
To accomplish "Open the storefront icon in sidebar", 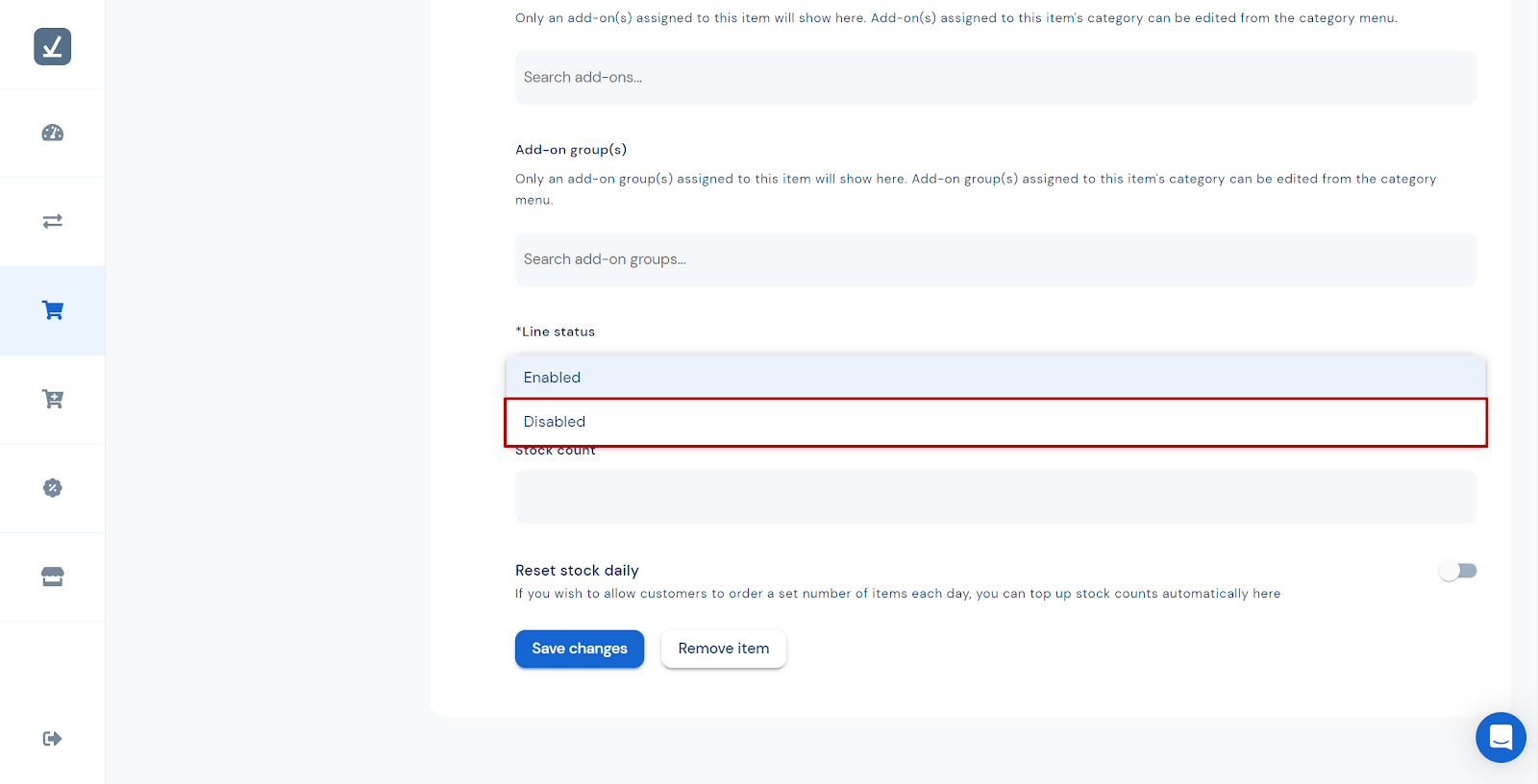I will tap(53, 576).
